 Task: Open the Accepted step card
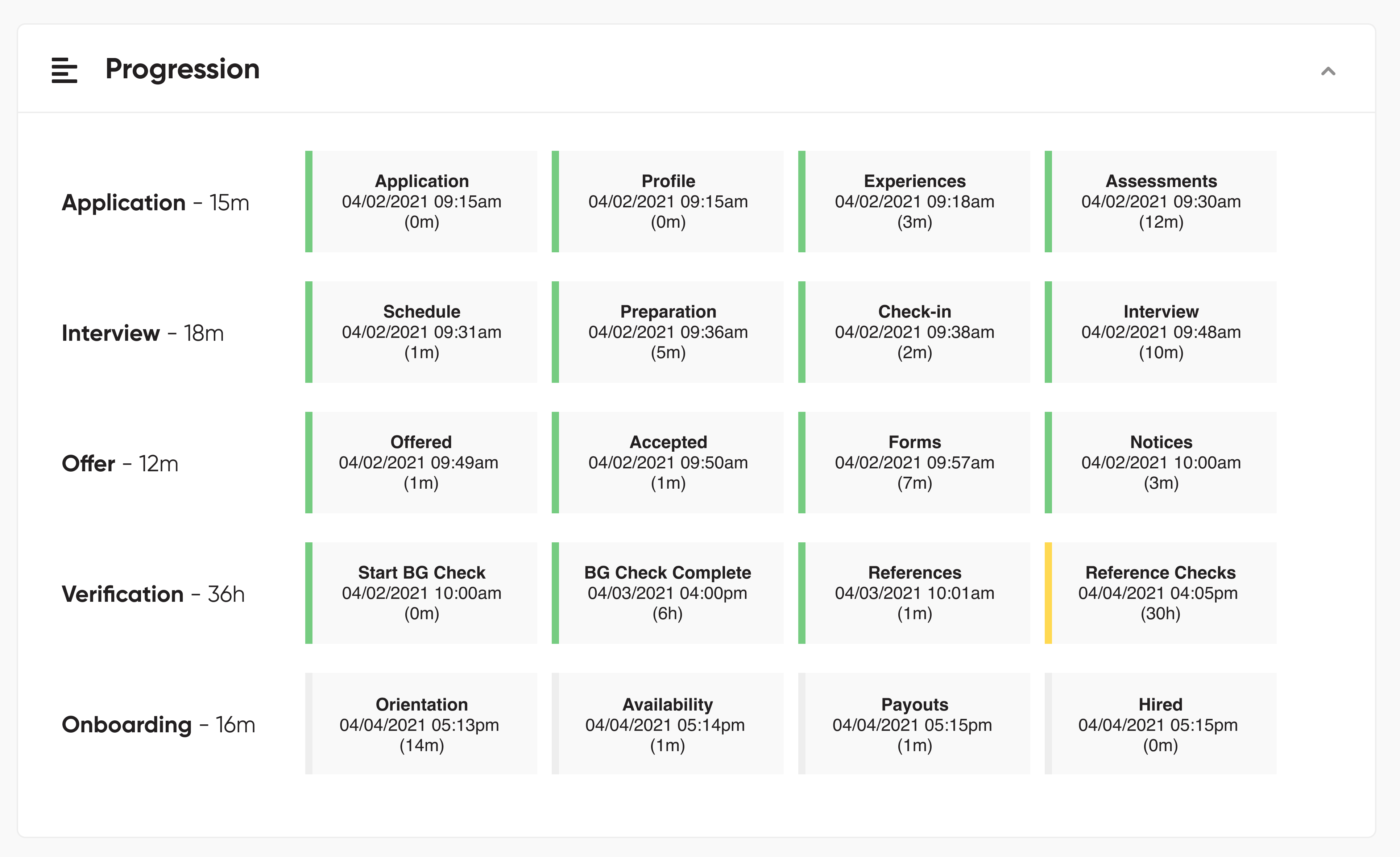click(x=668, y=463)
